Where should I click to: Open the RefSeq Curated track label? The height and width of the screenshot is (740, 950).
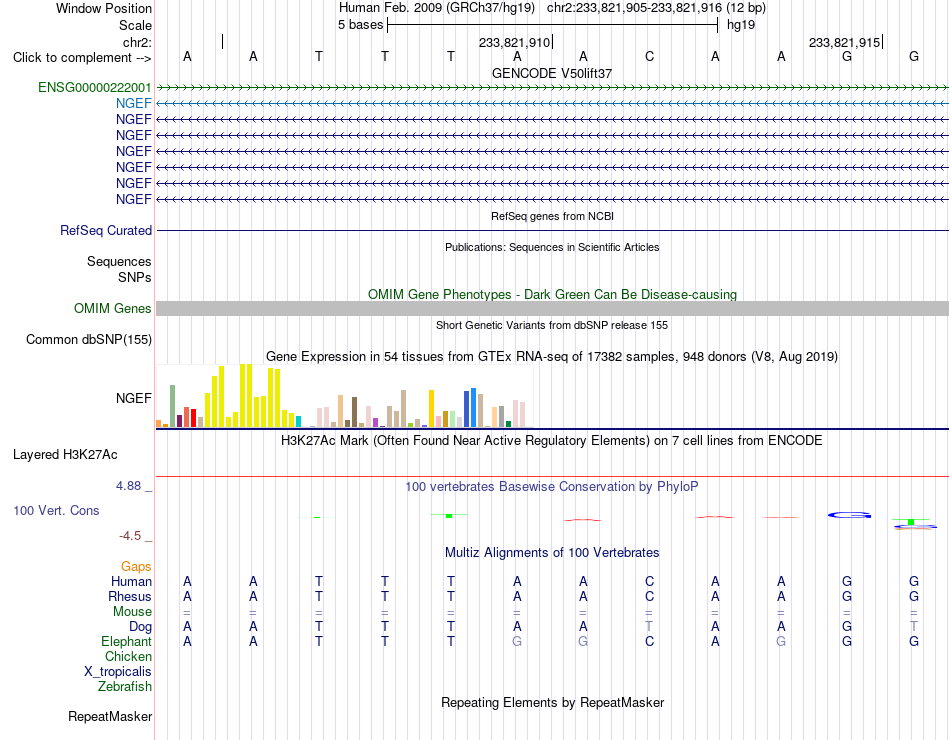(x=106, y=230)
